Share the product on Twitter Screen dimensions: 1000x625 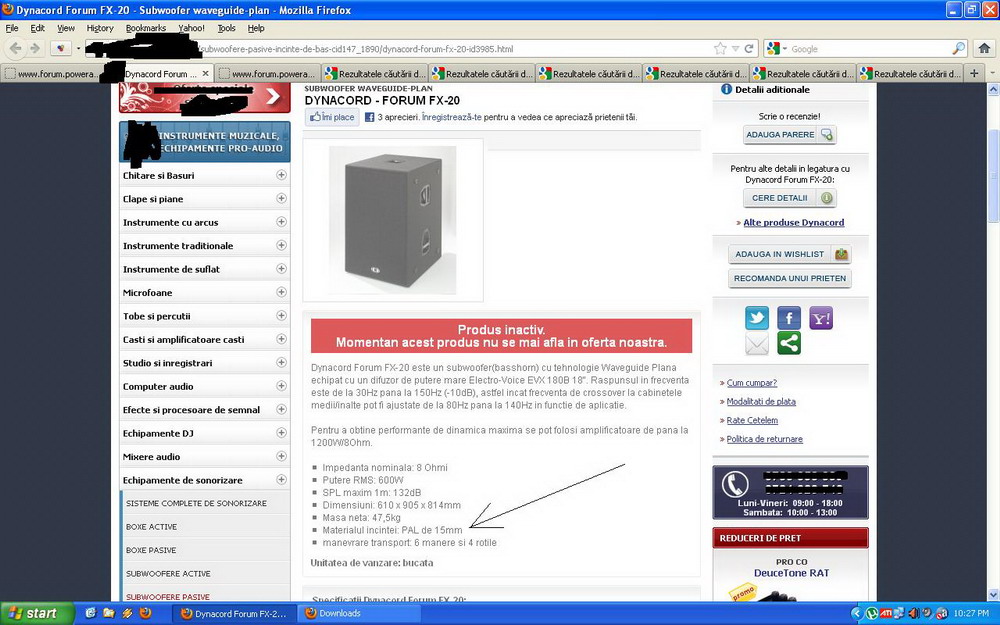point(757,318)
